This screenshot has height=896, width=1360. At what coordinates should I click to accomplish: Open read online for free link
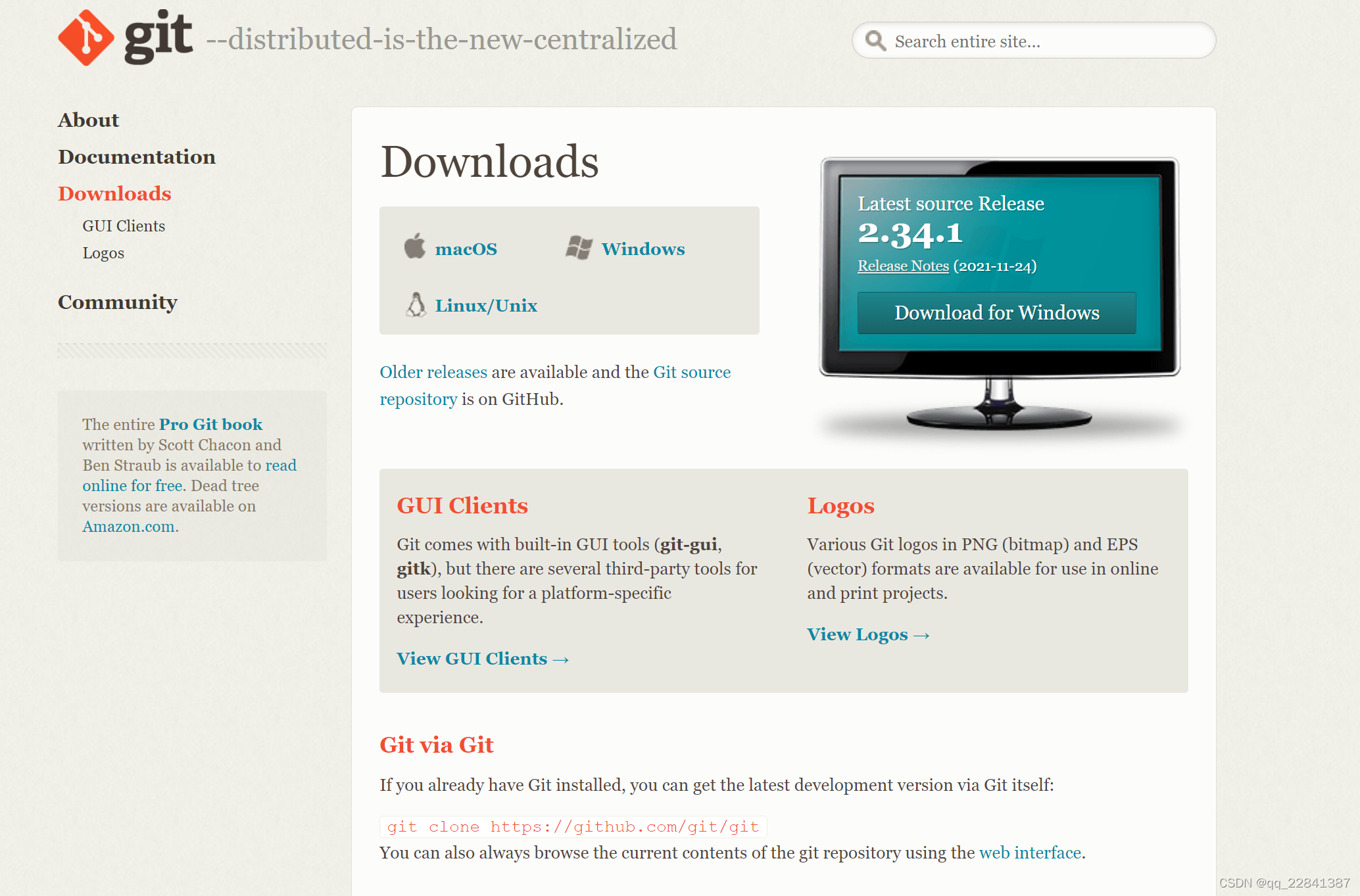coord(189,475)
